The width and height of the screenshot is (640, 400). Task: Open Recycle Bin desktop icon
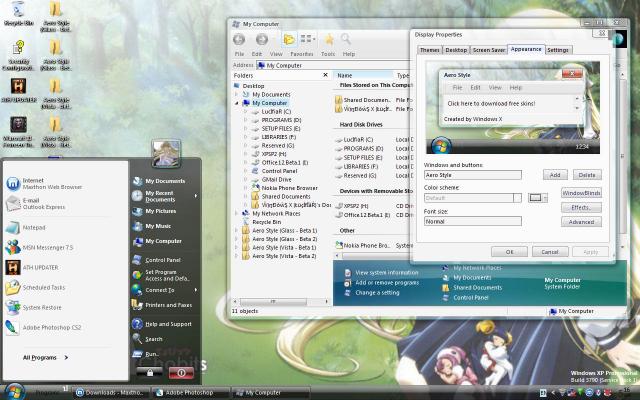(18, 14)
